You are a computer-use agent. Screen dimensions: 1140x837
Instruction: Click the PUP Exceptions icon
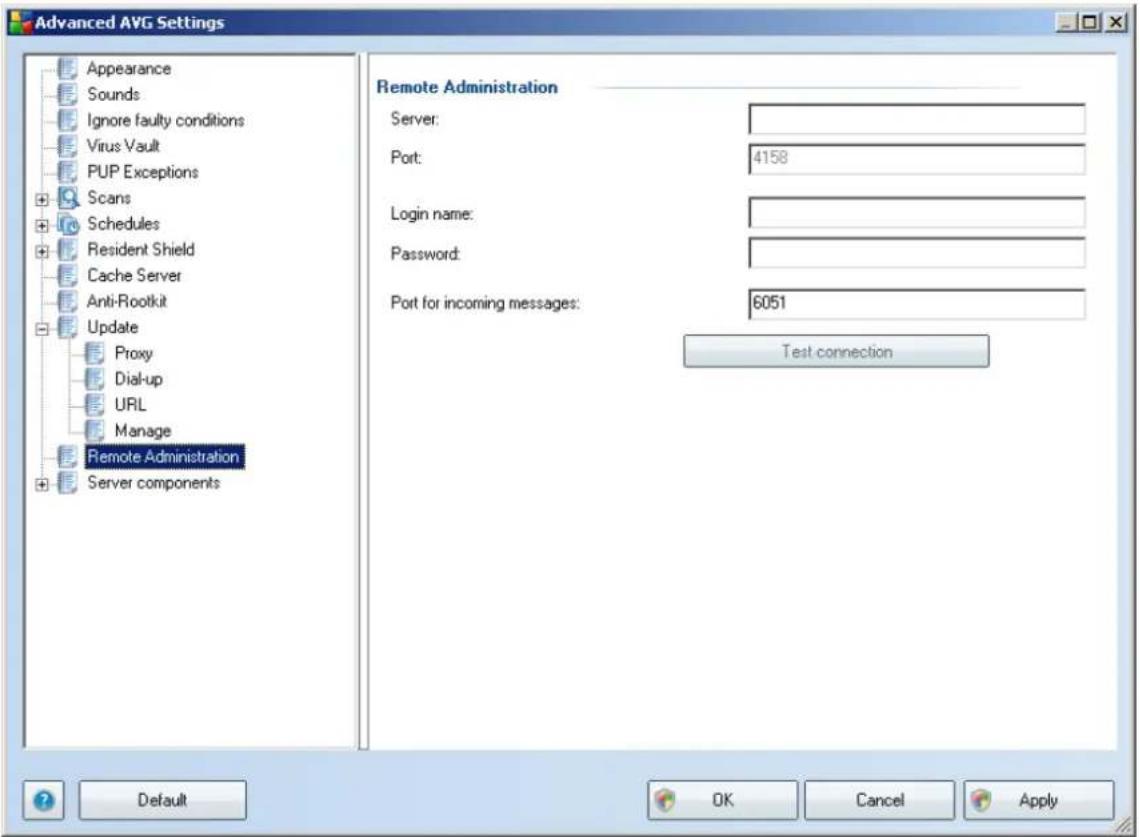[67, 172]
